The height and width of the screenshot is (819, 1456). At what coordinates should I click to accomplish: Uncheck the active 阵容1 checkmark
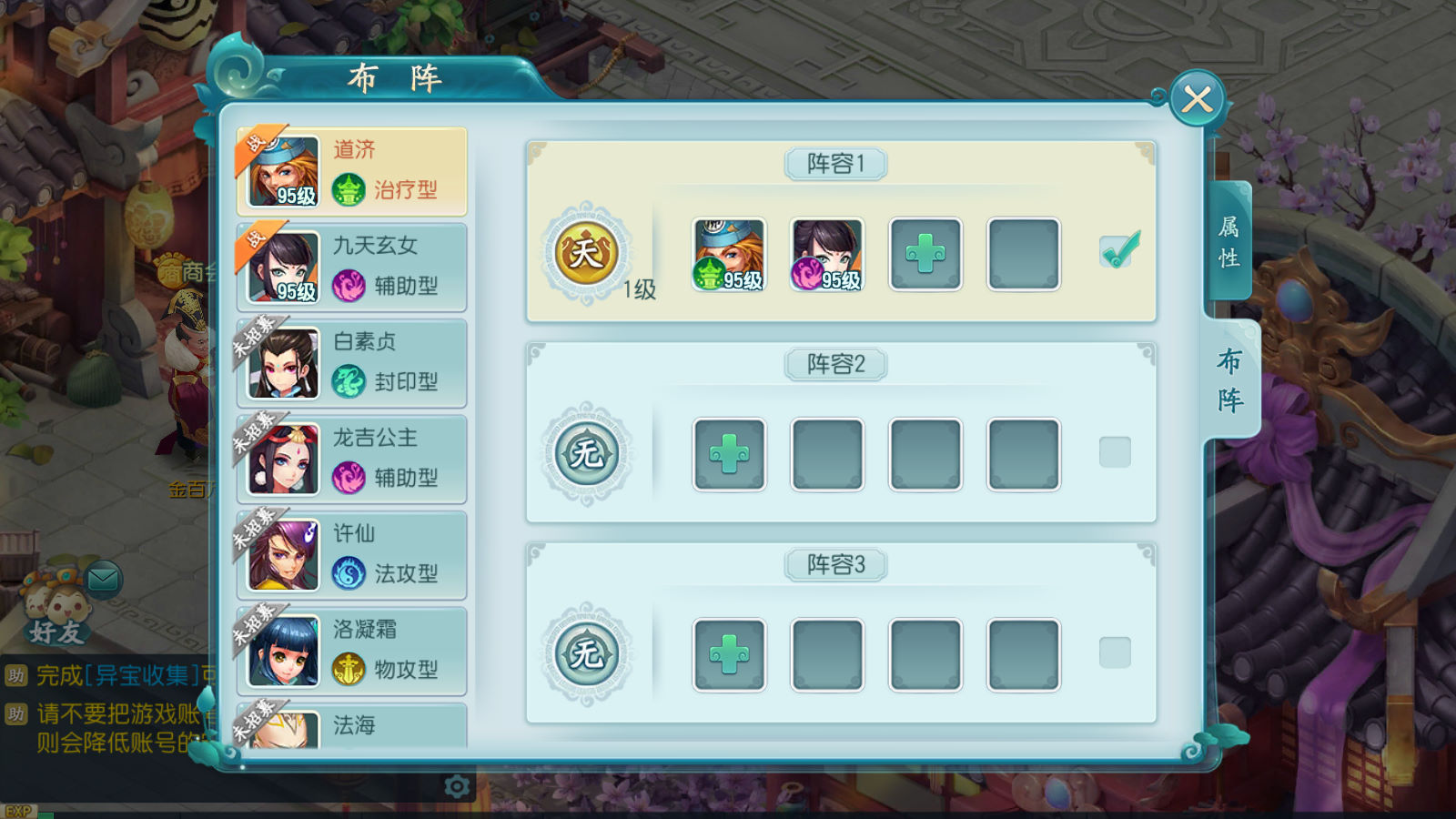click(x=1118, y=250)
